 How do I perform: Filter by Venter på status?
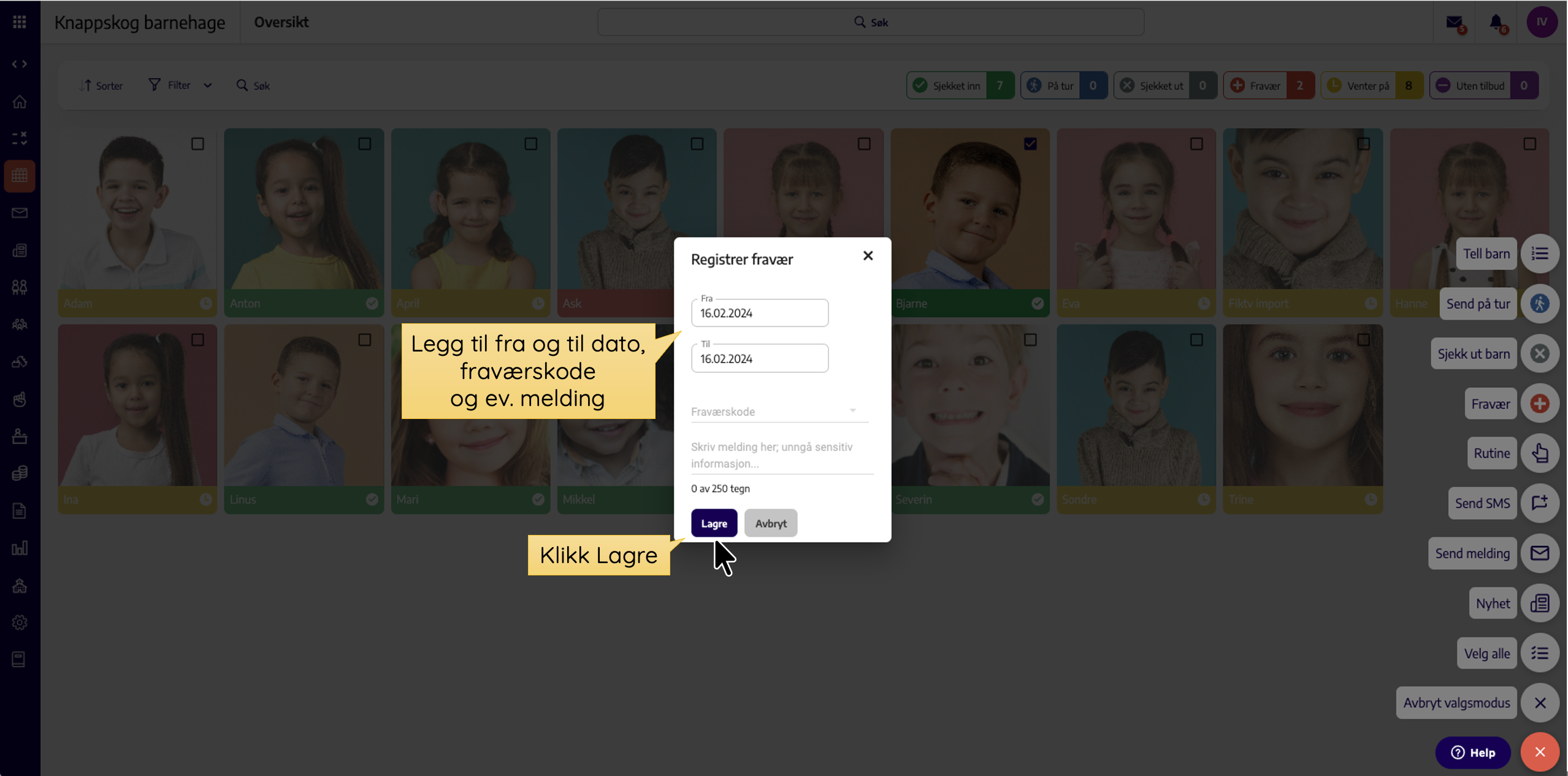point(1372,85)
